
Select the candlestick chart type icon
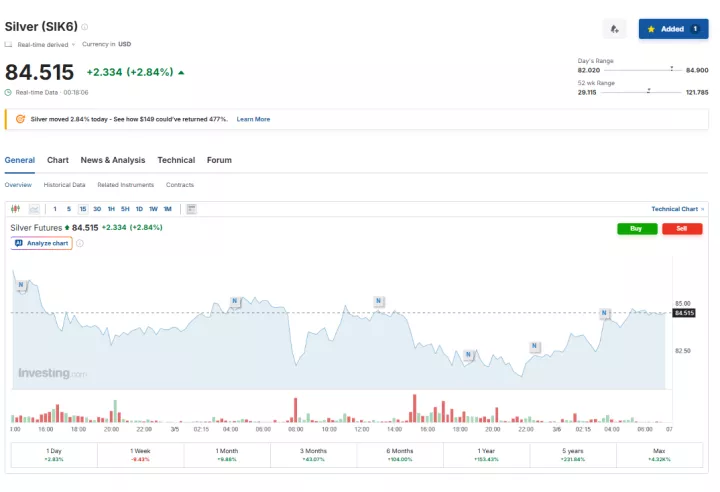tap(15, 209)
